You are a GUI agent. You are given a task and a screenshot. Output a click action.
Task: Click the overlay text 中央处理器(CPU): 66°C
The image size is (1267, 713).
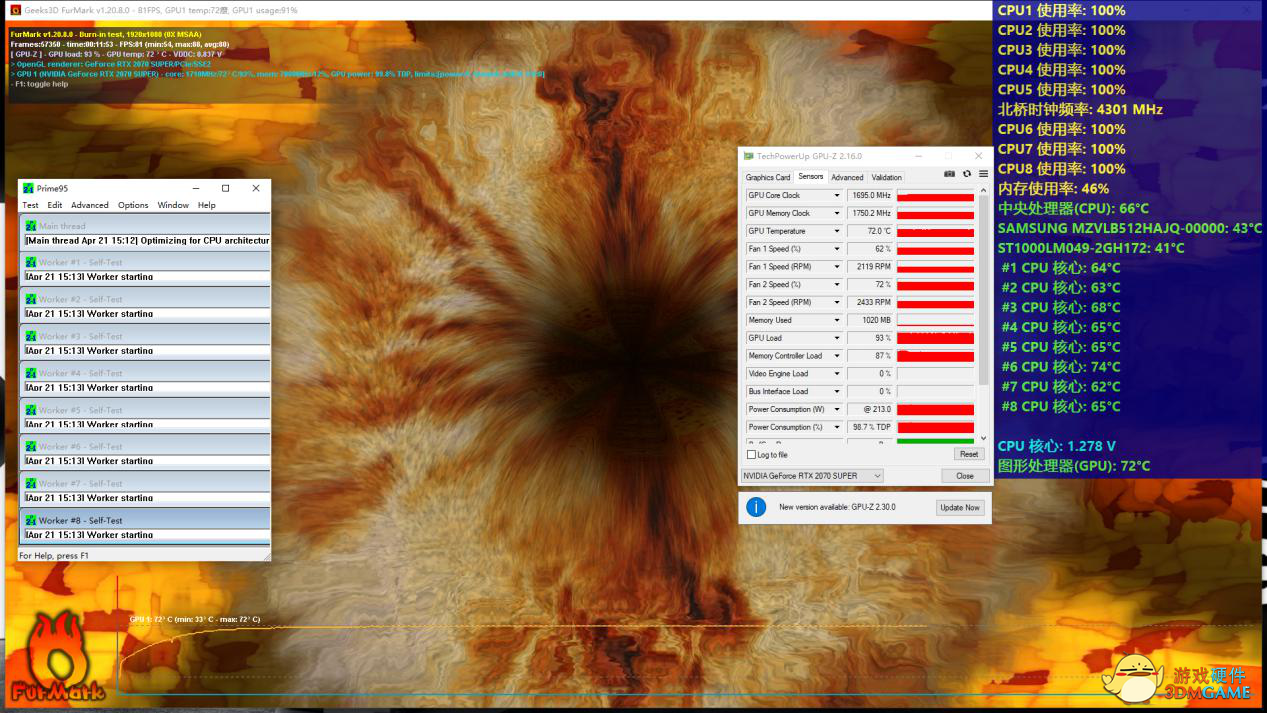coord(1073,208)
